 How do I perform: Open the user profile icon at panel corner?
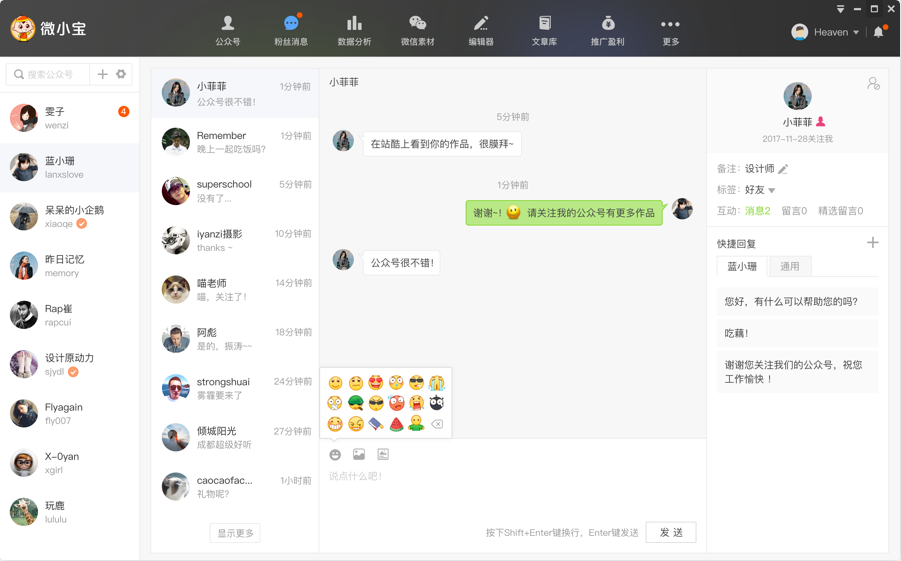pyautogui.click(x=873, y=84)
